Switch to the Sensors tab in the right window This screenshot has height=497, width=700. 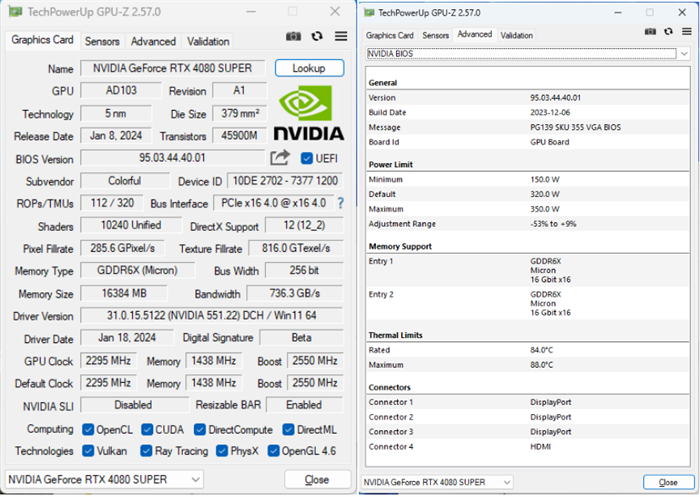(435, 35)
